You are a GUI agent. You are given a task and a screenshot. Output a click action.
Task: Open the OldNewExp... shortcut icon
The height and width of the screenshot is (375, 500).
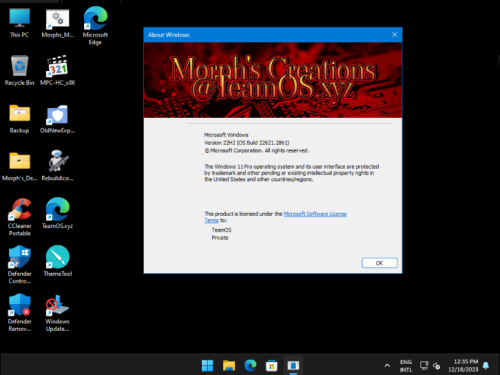pyautogui.click(x=57, y=119)
